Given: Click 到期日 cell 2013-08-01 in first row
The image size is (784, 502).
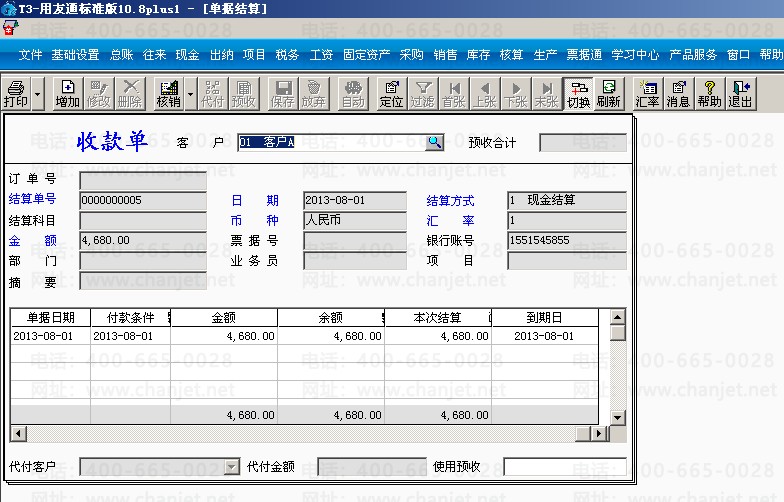Looking at the screenshot, I should (x=545, y=336).
